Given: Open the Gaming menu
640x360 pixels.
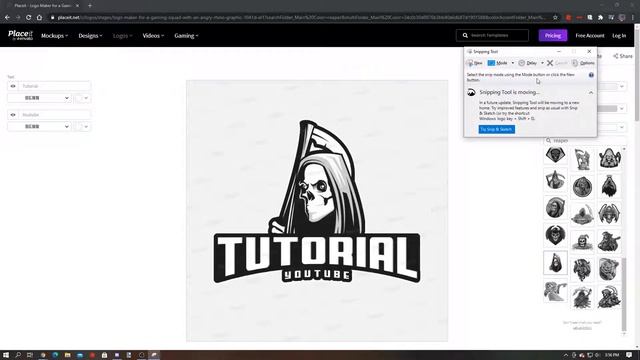Looking at the screenshot, I should (186, 36).
